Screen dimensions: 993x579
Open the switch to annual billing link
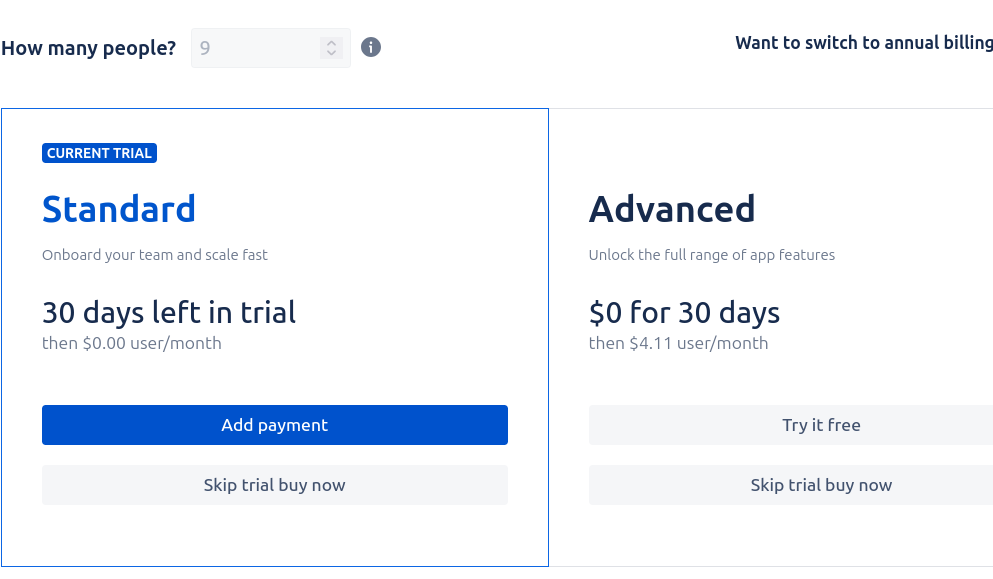coord(864,42)
